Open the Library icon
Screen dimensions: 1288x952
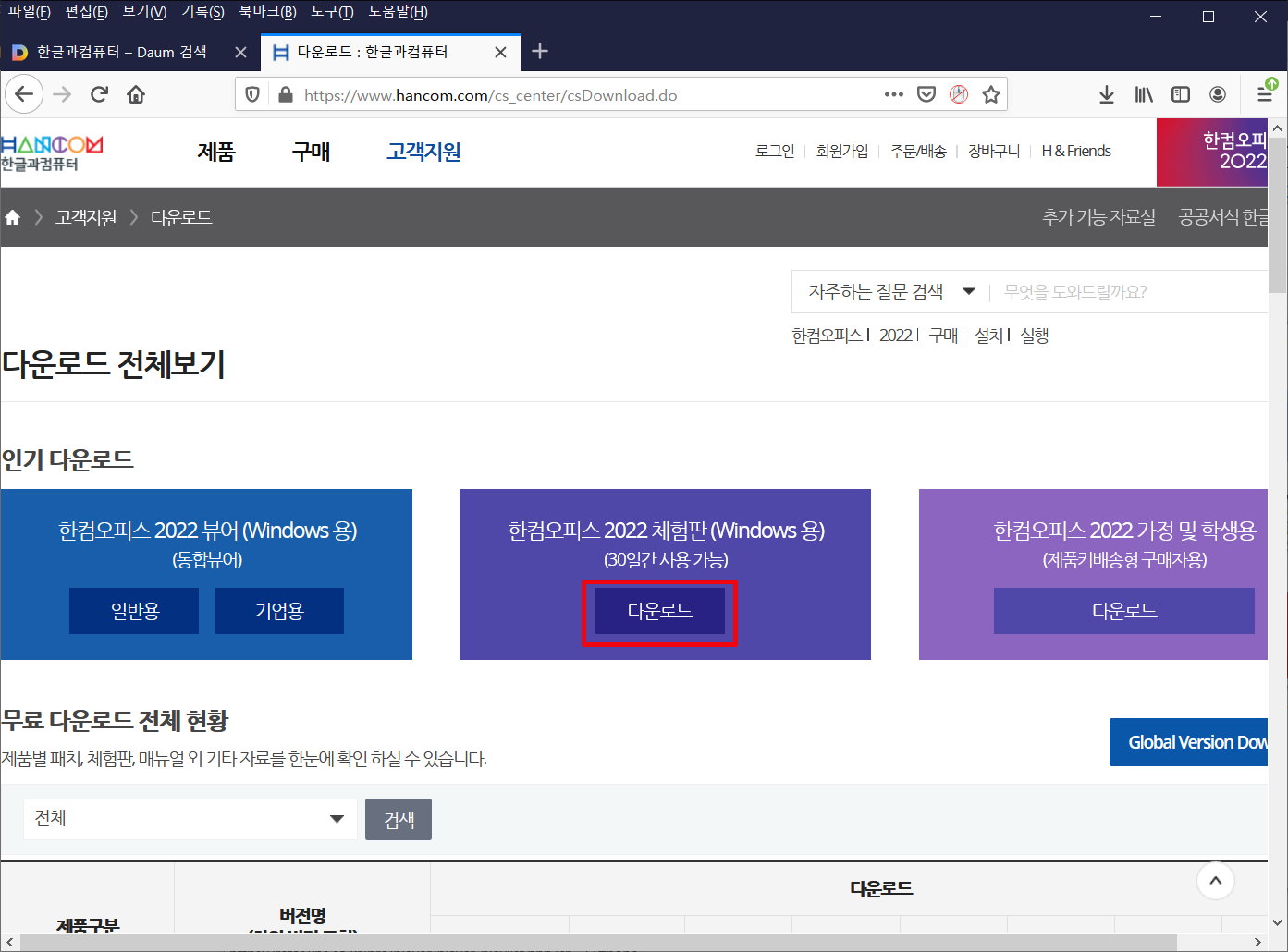coord(1144,94)
